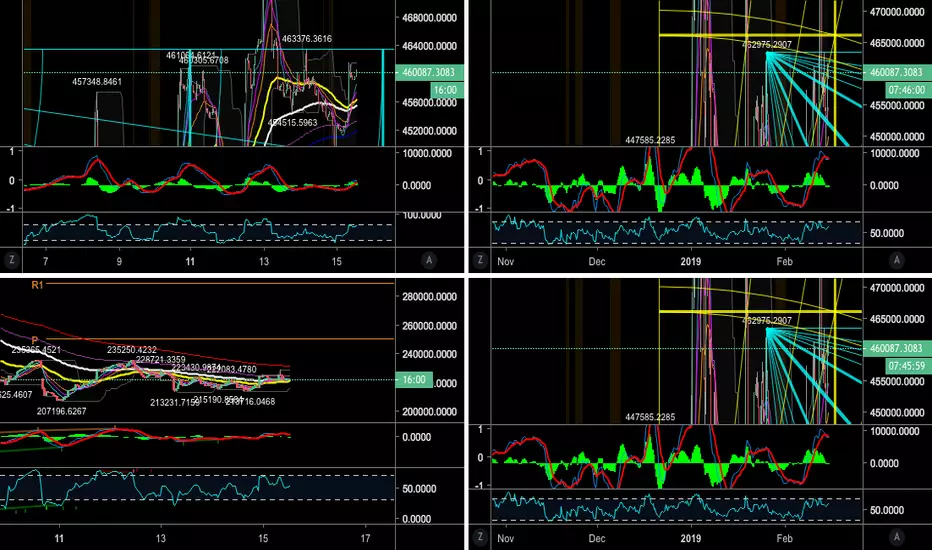Toggle auto scale A button in the top-left chart
The width and height of the screenshot is (932, 550).
click(429, 260)
